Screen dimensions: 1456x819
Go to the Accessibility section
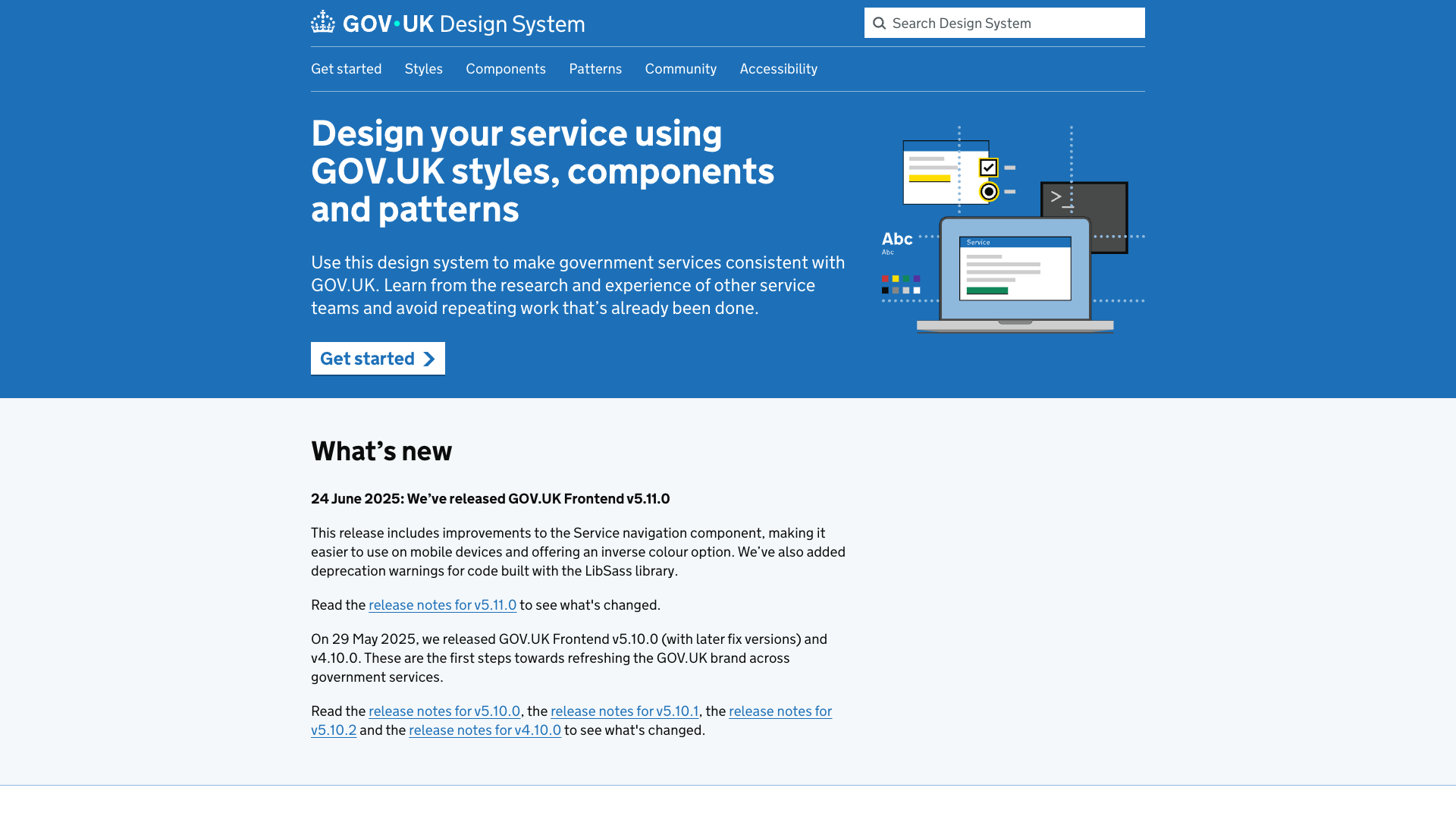click(x=778, y=69)
